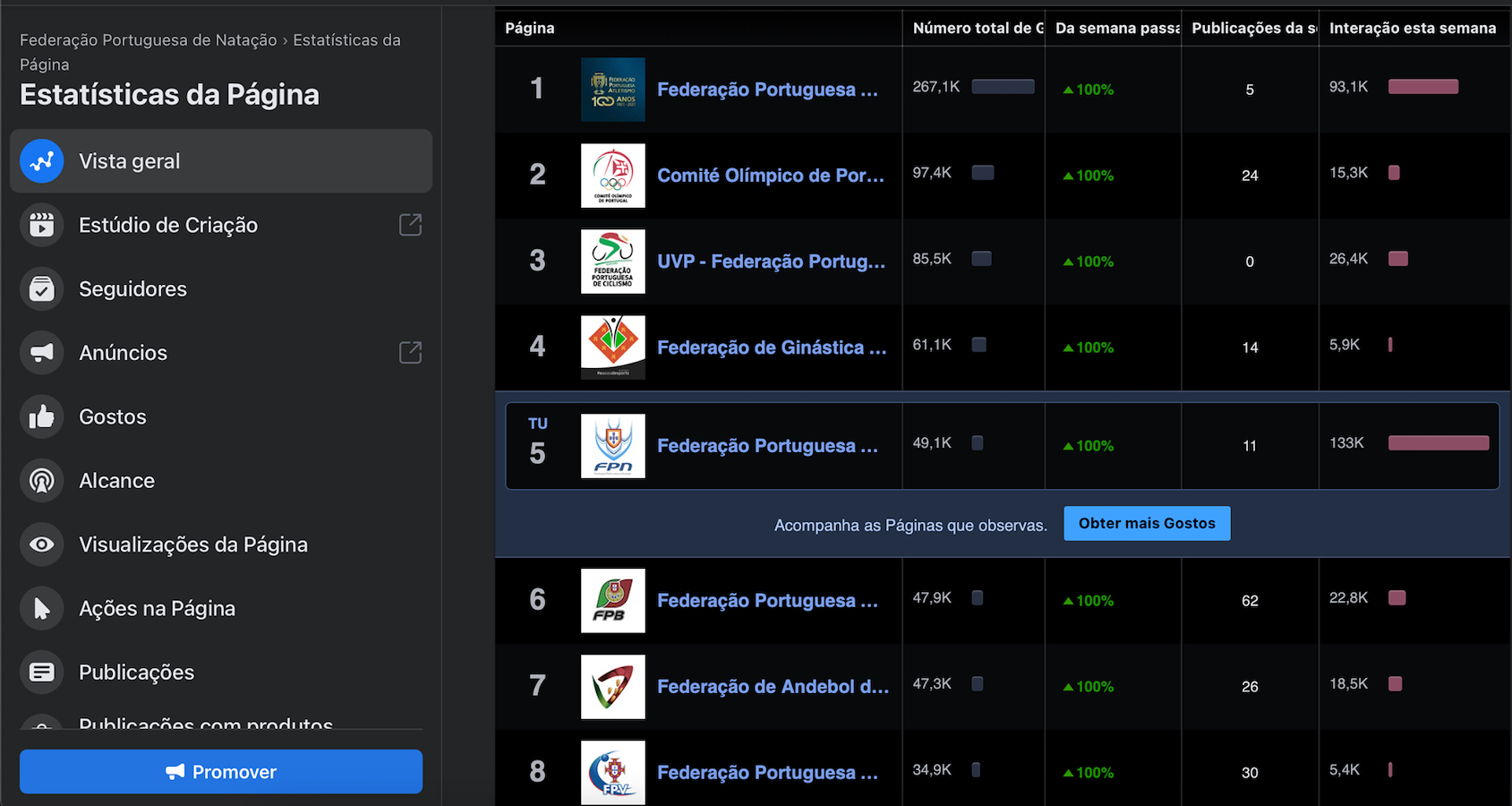Screen dimensions: 1512x806
Task: Open Comité Olímpico de Portugal page link
Action: [770, 176]
